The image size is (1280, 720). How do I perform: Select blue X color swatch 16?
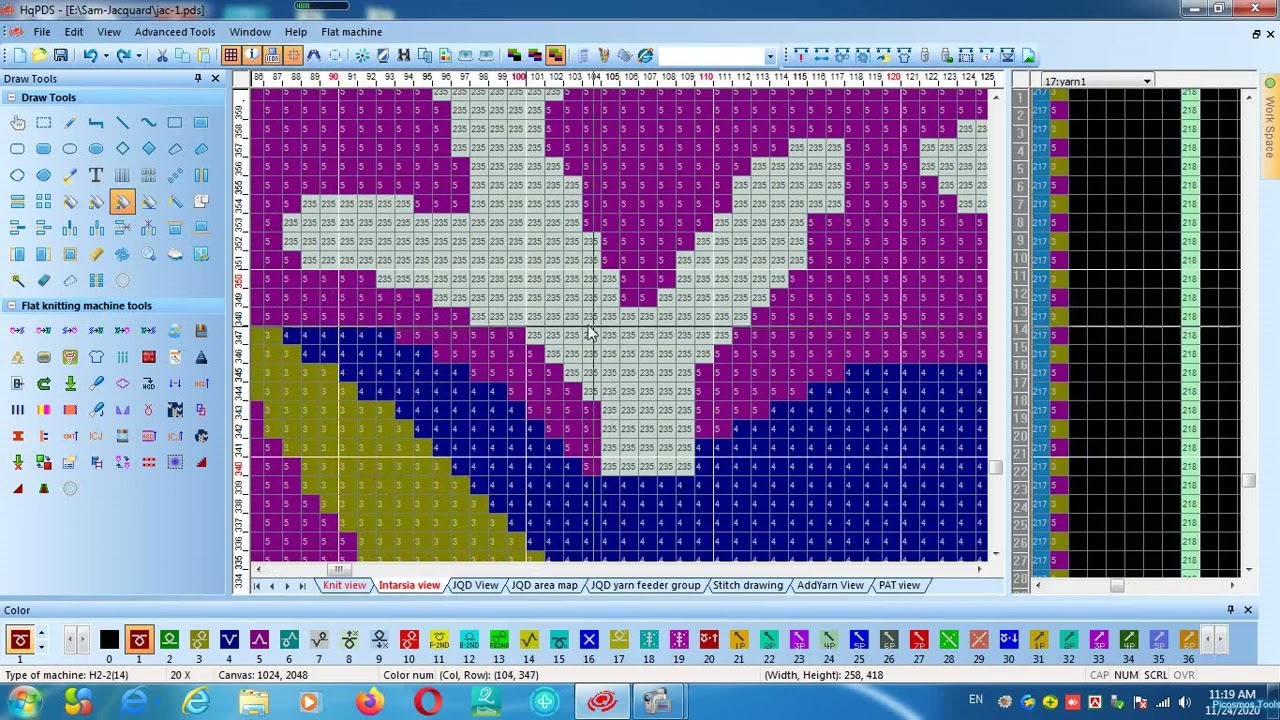589,640
